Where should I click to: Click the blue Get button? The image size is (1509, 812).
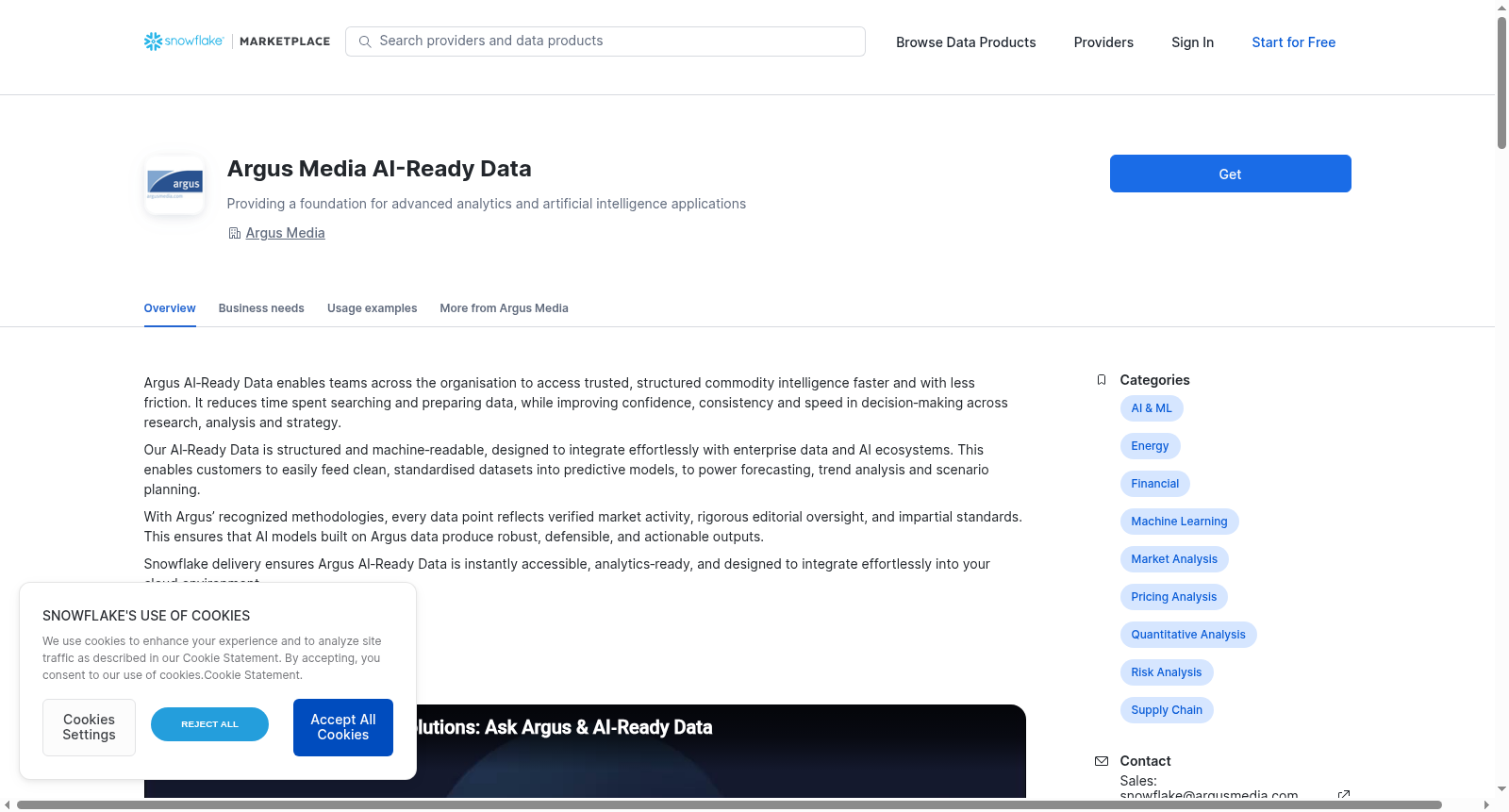[x=1230, y=174]
